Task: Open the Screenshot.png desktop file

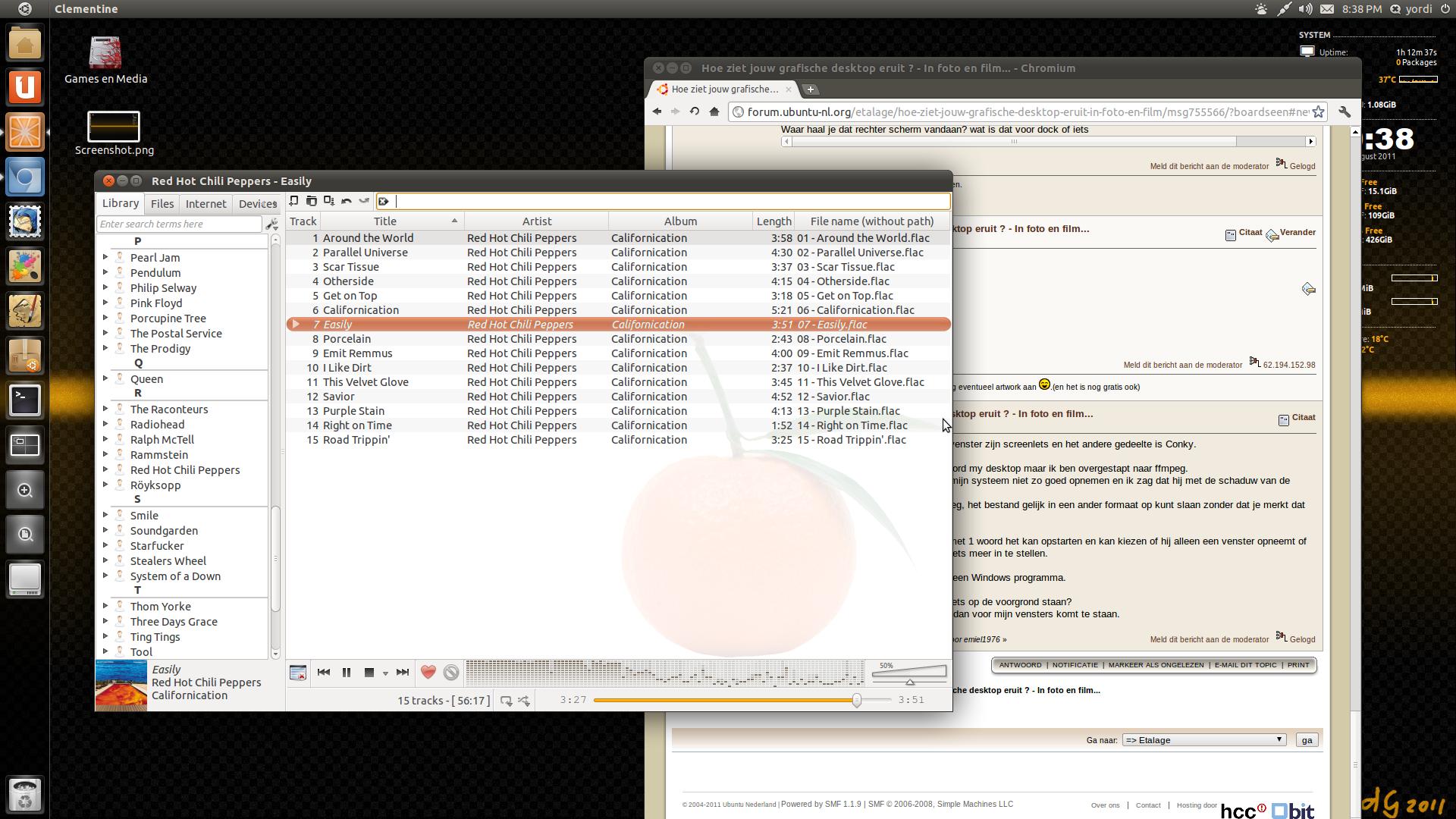Action: pyautogui.click(x=114, y=133)
